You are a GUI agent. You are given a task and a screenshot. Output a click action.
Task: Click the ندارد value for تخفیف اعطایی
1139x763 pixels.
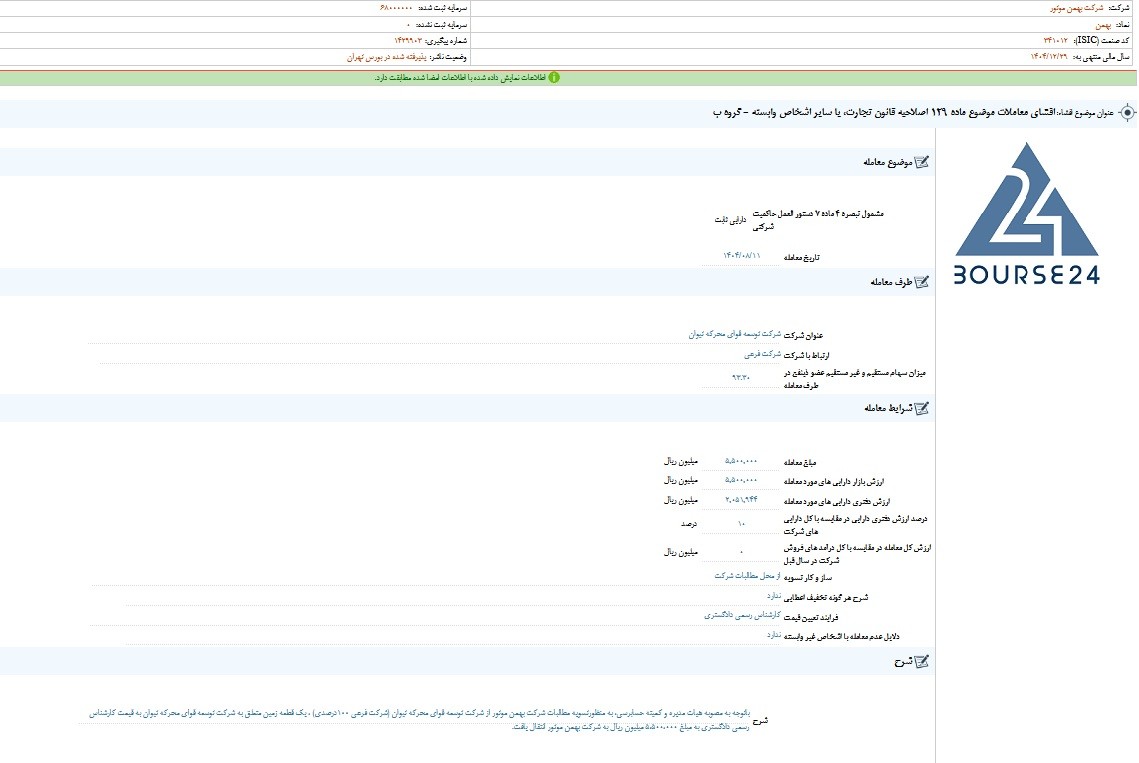(x=774, y=596)
